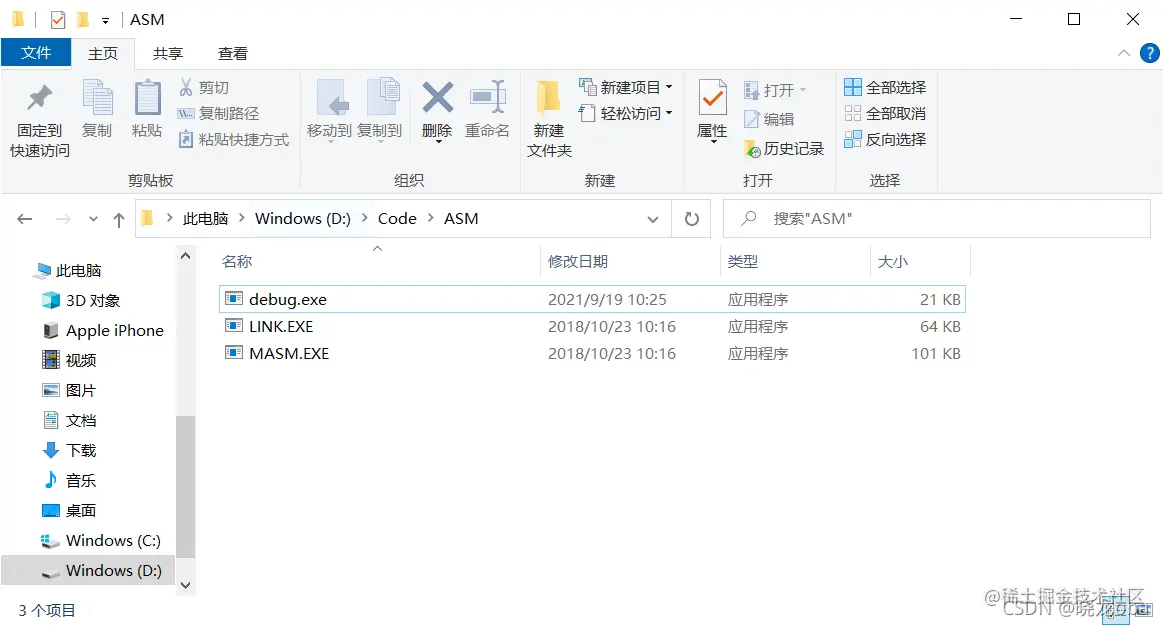Click the Properties (属性) icon
Screen dimensions: 1164x626
coord(713,98)
